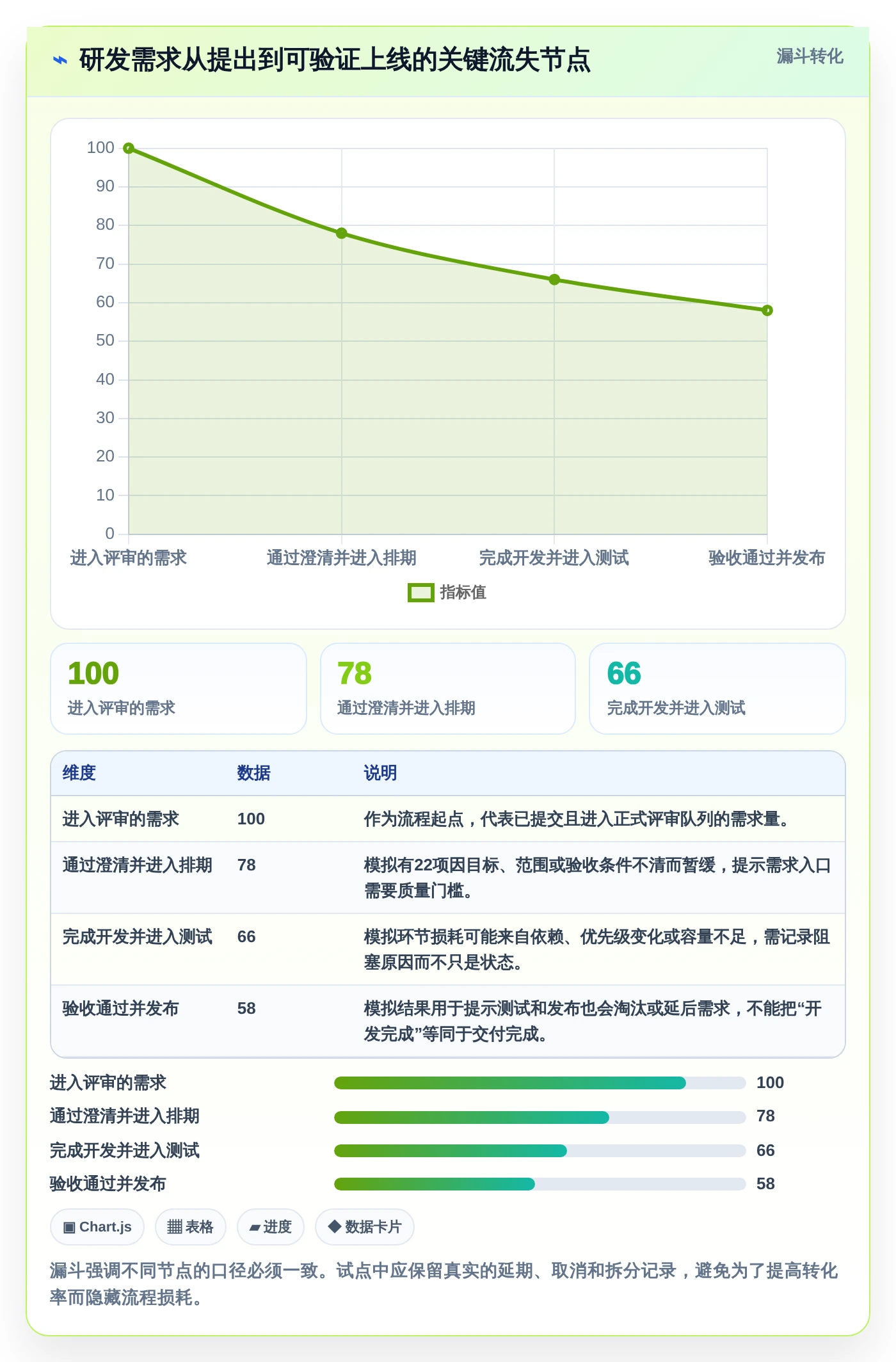Click progress label 验收通过并发布
896x1362 pixels.
point(108,1184)
